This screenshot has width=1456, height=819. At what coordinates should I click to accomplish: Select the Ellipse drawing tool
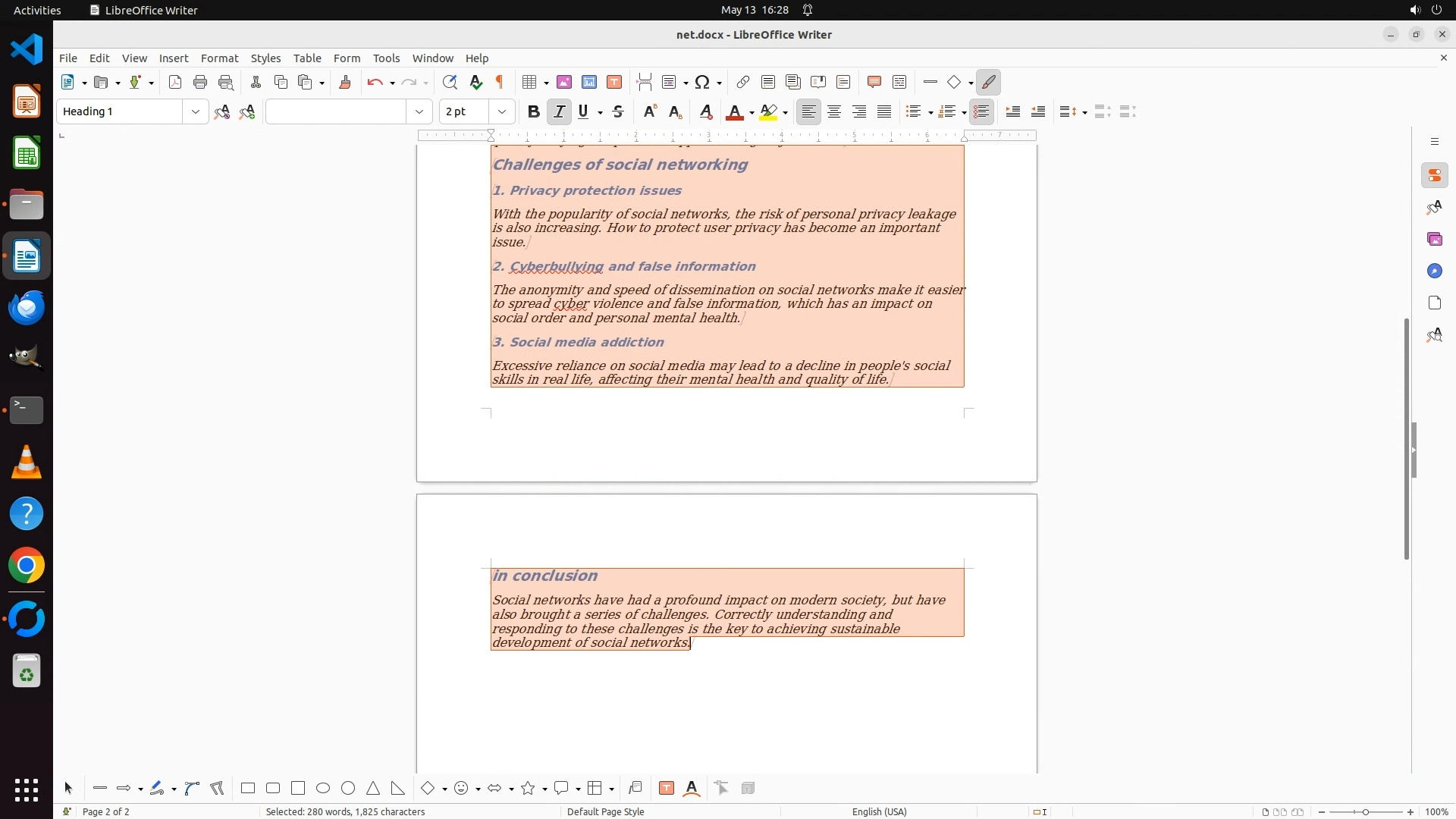tap(323, 789)
